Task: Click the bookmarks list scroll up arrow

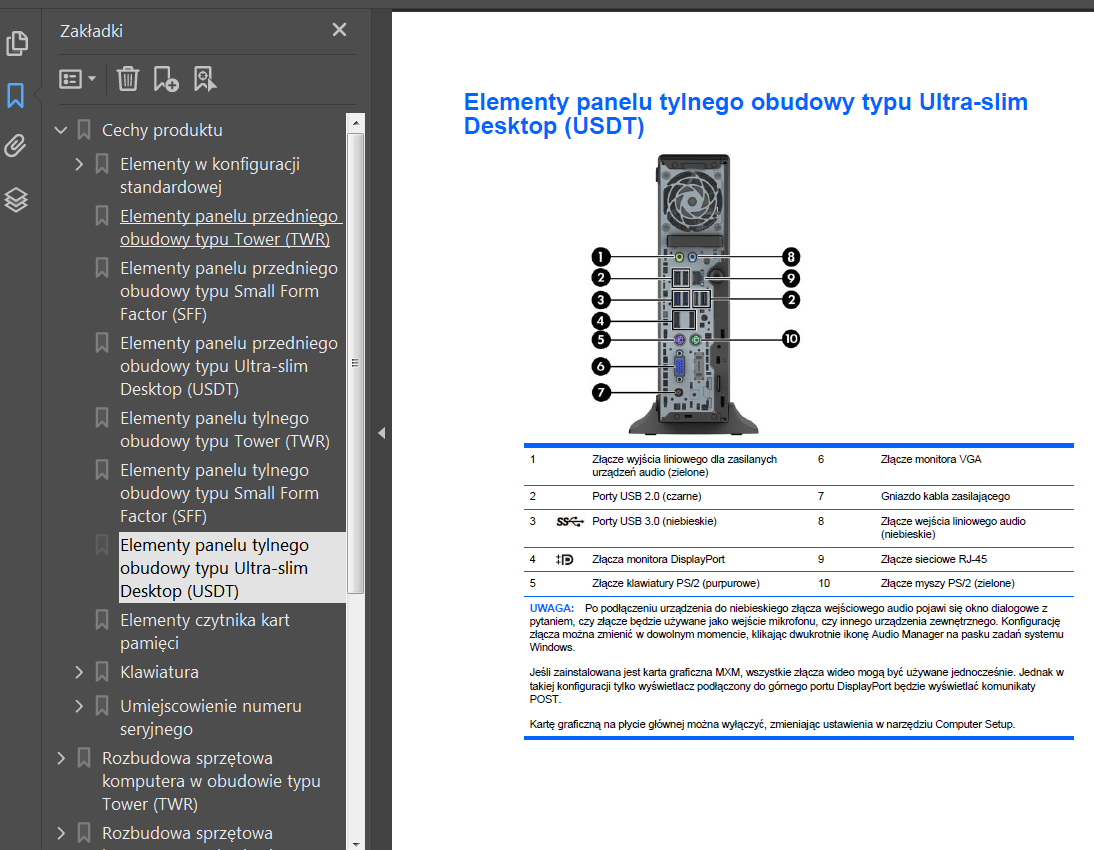Action: tap(356, 123)
